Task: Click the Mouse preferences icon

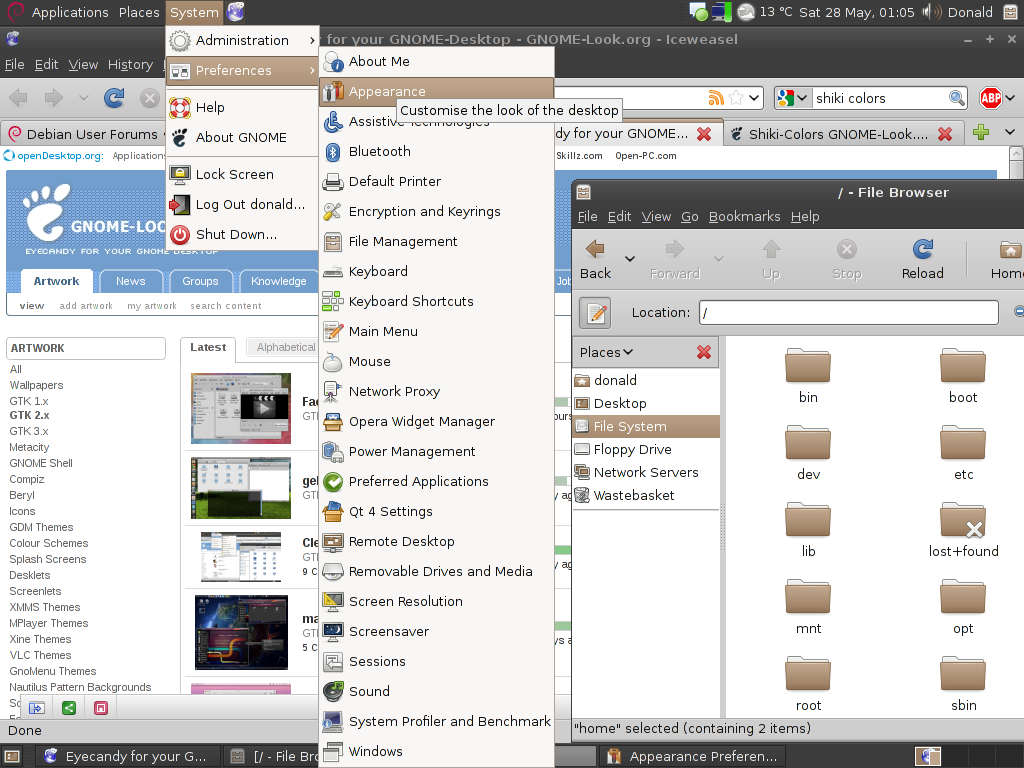Action: pos(333,362)
